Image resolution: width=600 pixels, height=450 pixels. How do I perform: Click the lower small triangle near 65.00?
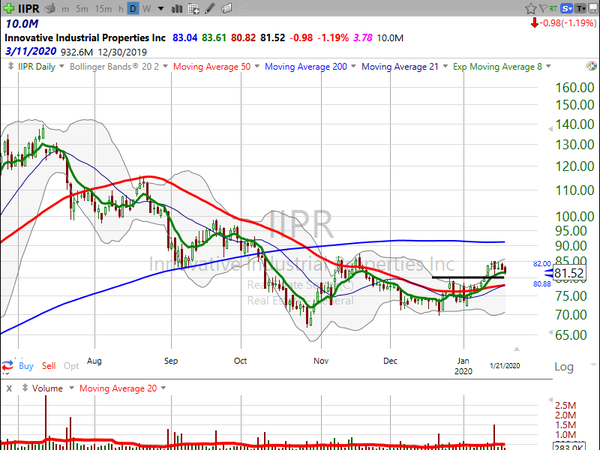click(551, 333)
